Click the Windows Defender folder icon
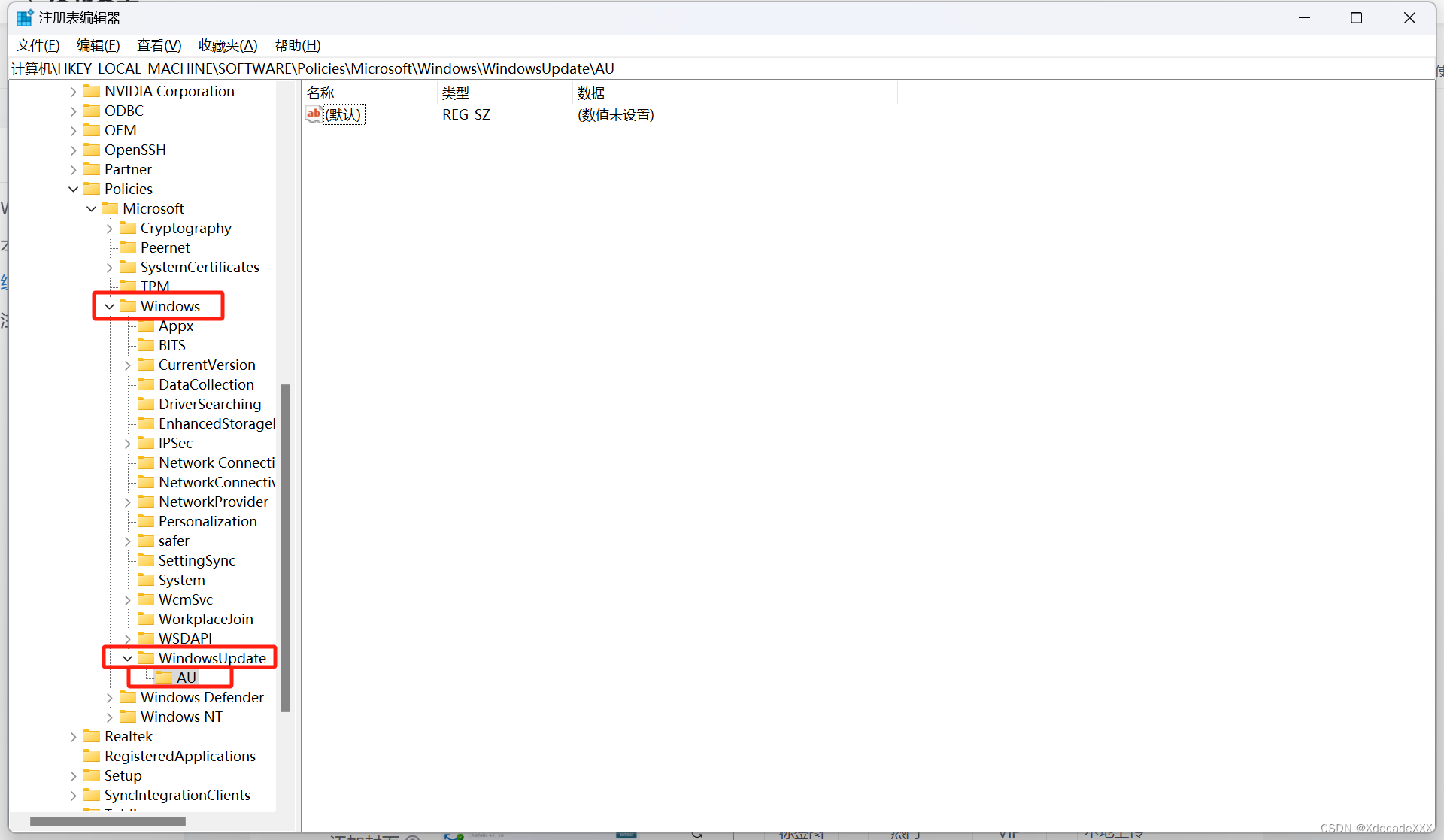1444x840 pixels. coord(128,697)
